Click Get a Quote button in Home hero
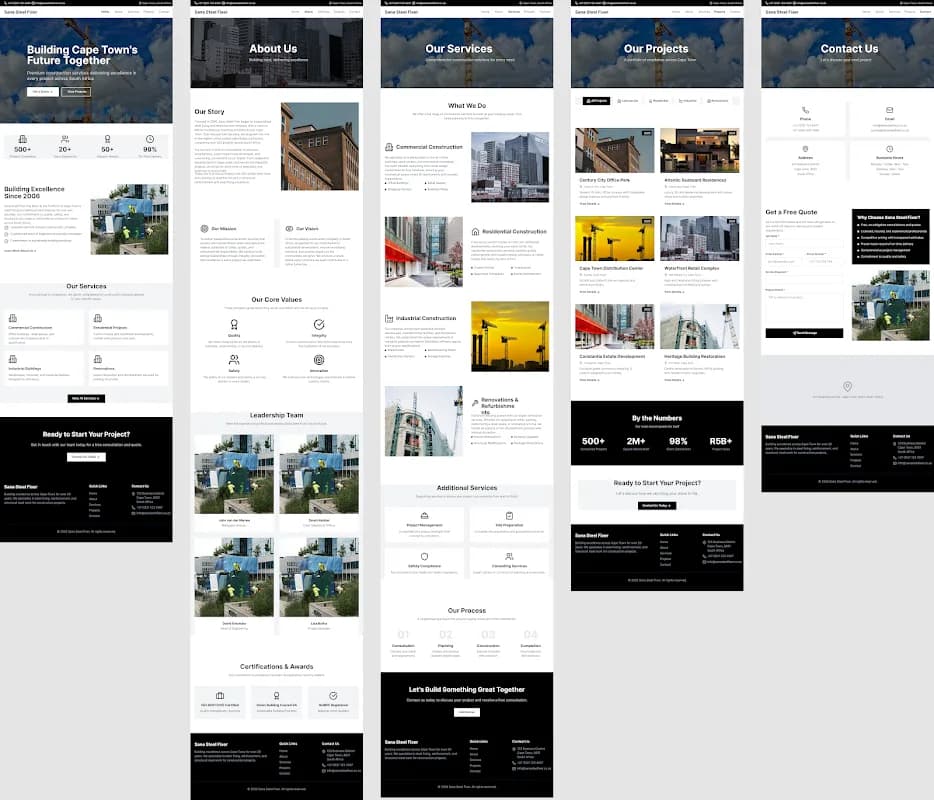The height and width of the screenshot is (800, 934). pyautogui.click(x=43, y=92)
